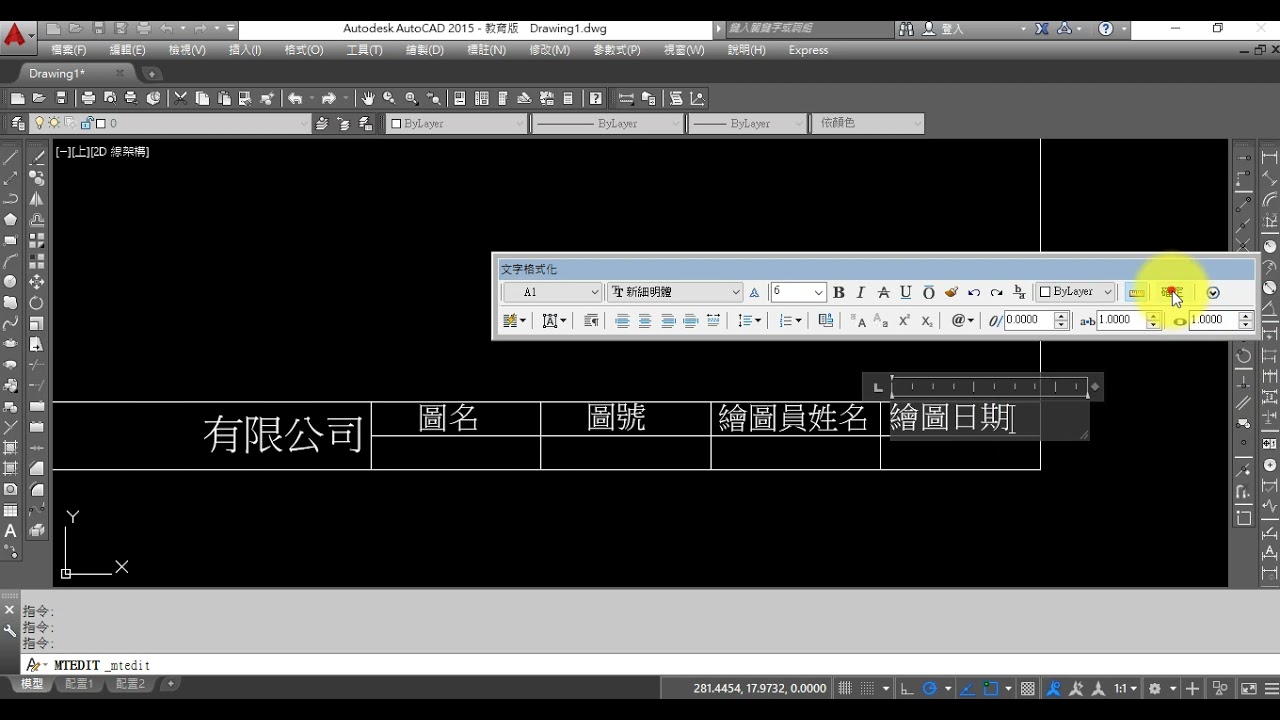Open the text formatting options circle button

pyautogui.click(x=1213, y=292)
